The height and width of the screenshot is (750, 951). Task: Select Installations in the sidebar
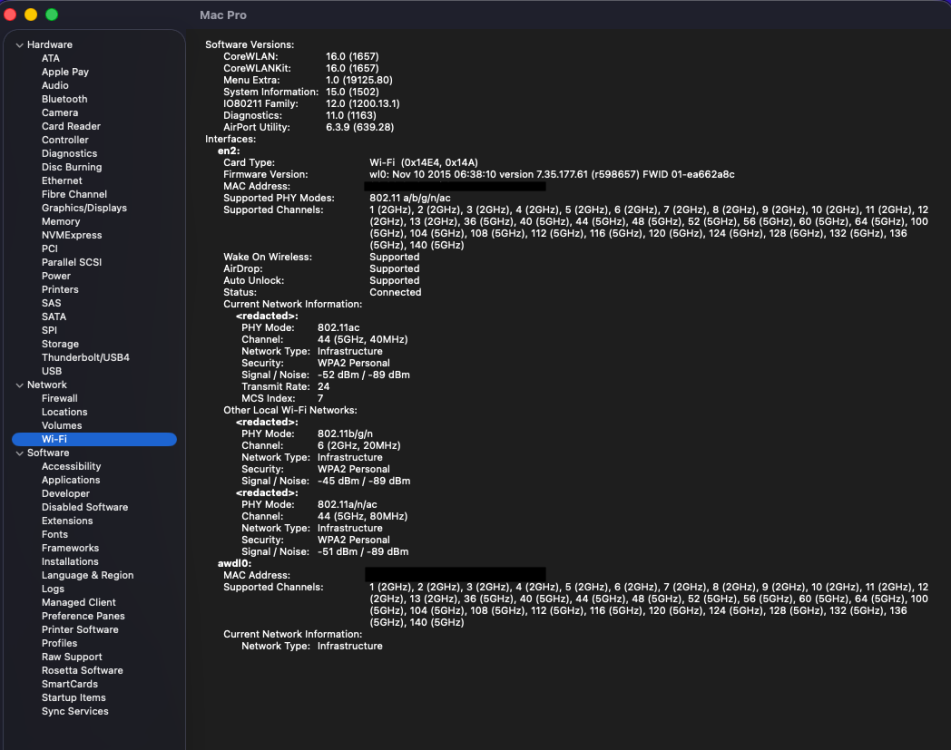(70, 561)
